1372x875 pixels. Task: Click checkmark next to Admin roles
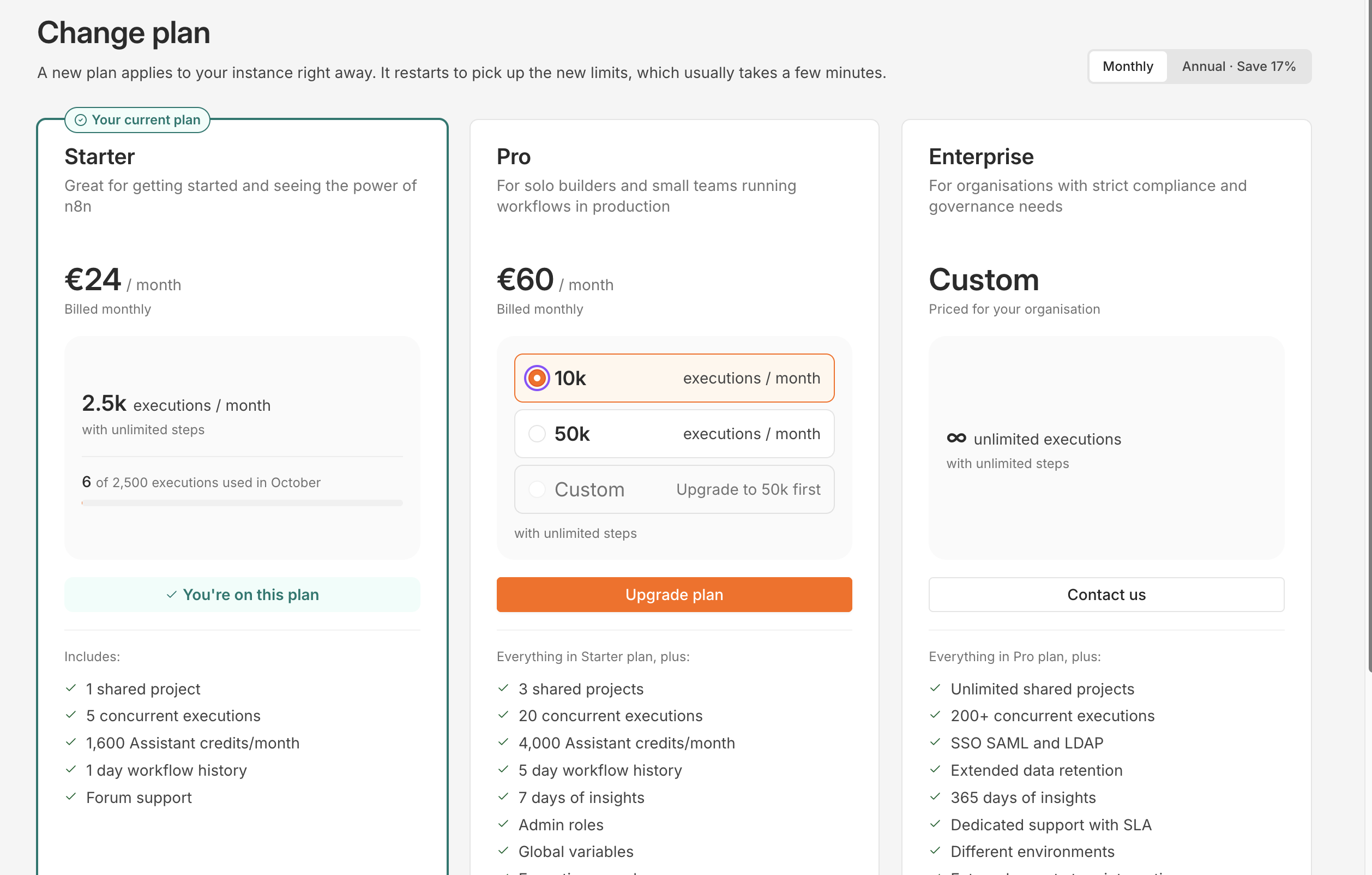click(x=503, y=824)
